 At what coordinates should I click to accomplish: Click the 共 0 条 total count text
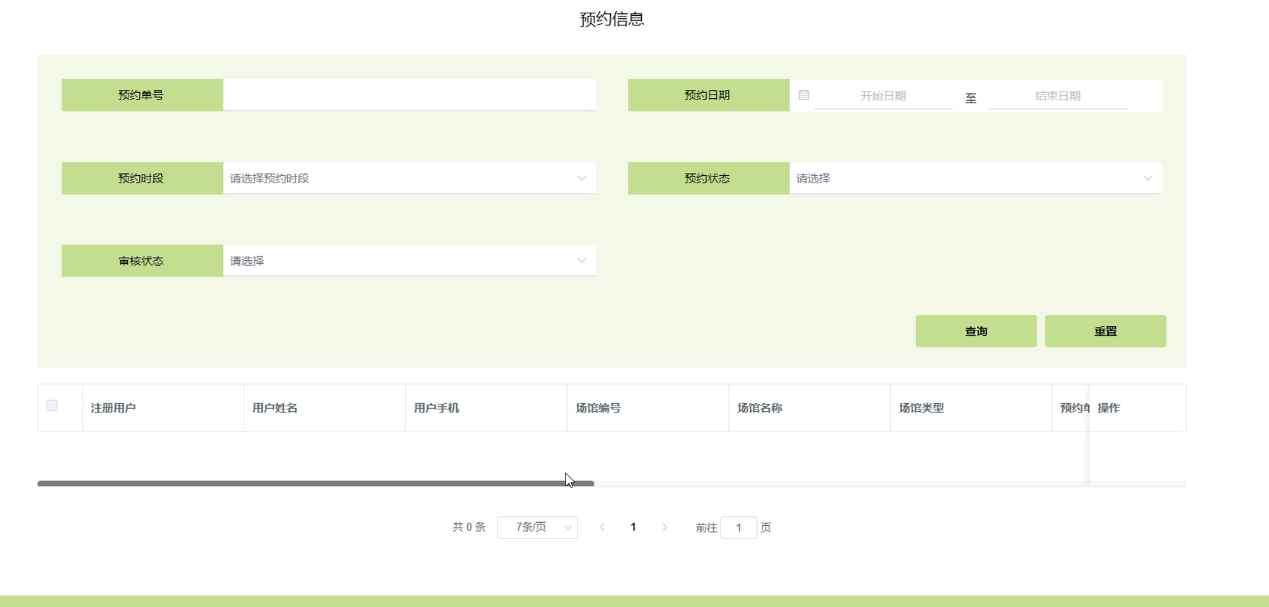pyautogui.click(x=469, y=527)
